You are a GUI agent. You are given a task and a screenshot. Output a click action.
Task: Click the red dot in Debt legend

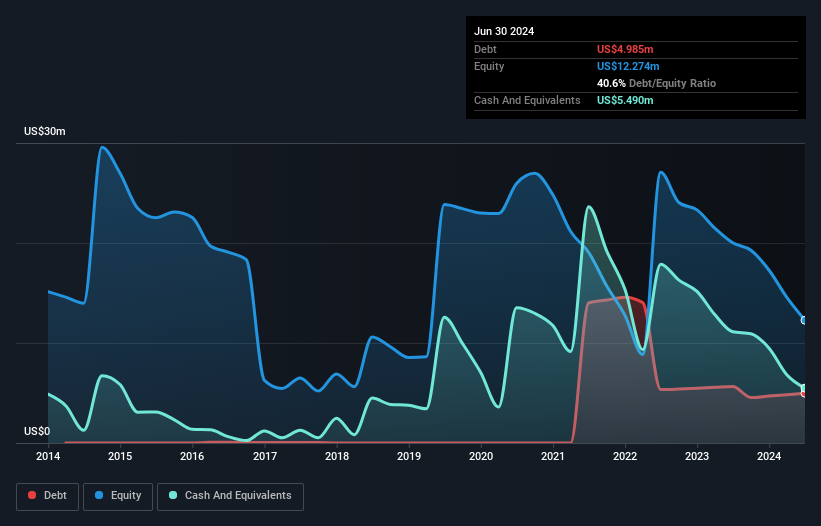click(33, 496)
